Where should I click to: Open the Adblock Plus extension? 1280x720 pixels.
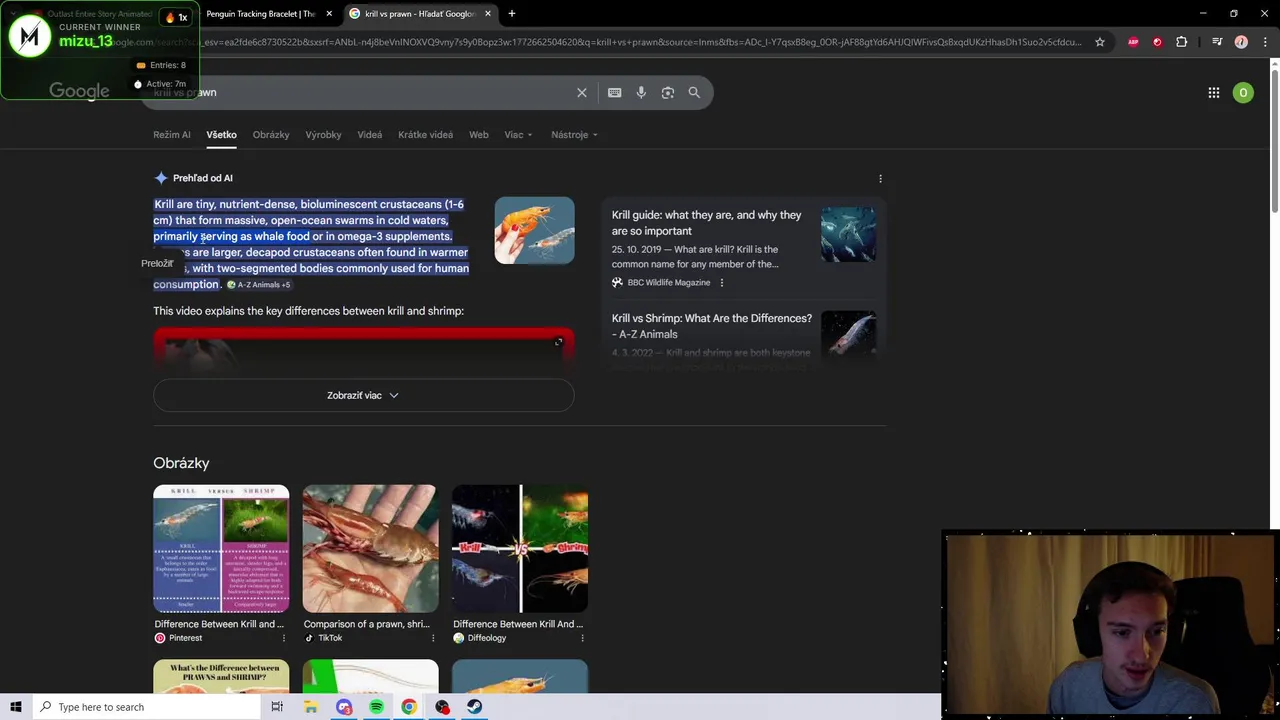(x=1133, y=42)
